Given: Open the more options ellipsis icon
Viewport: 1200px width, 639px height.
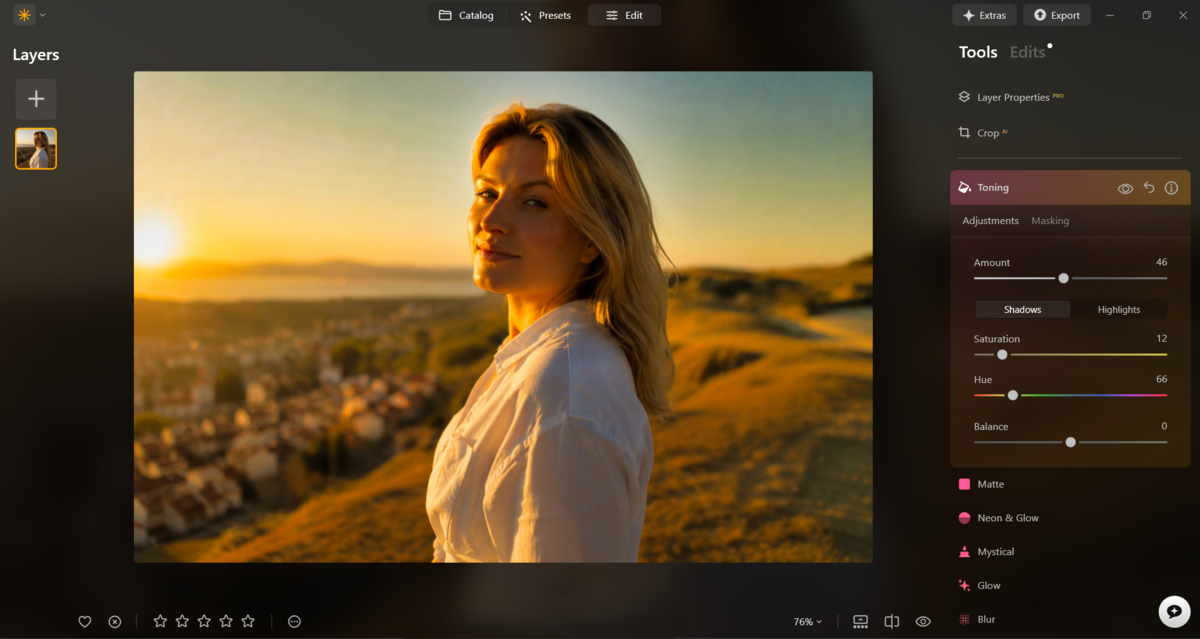Looking at the screenshot, I should tap(294, 622).
